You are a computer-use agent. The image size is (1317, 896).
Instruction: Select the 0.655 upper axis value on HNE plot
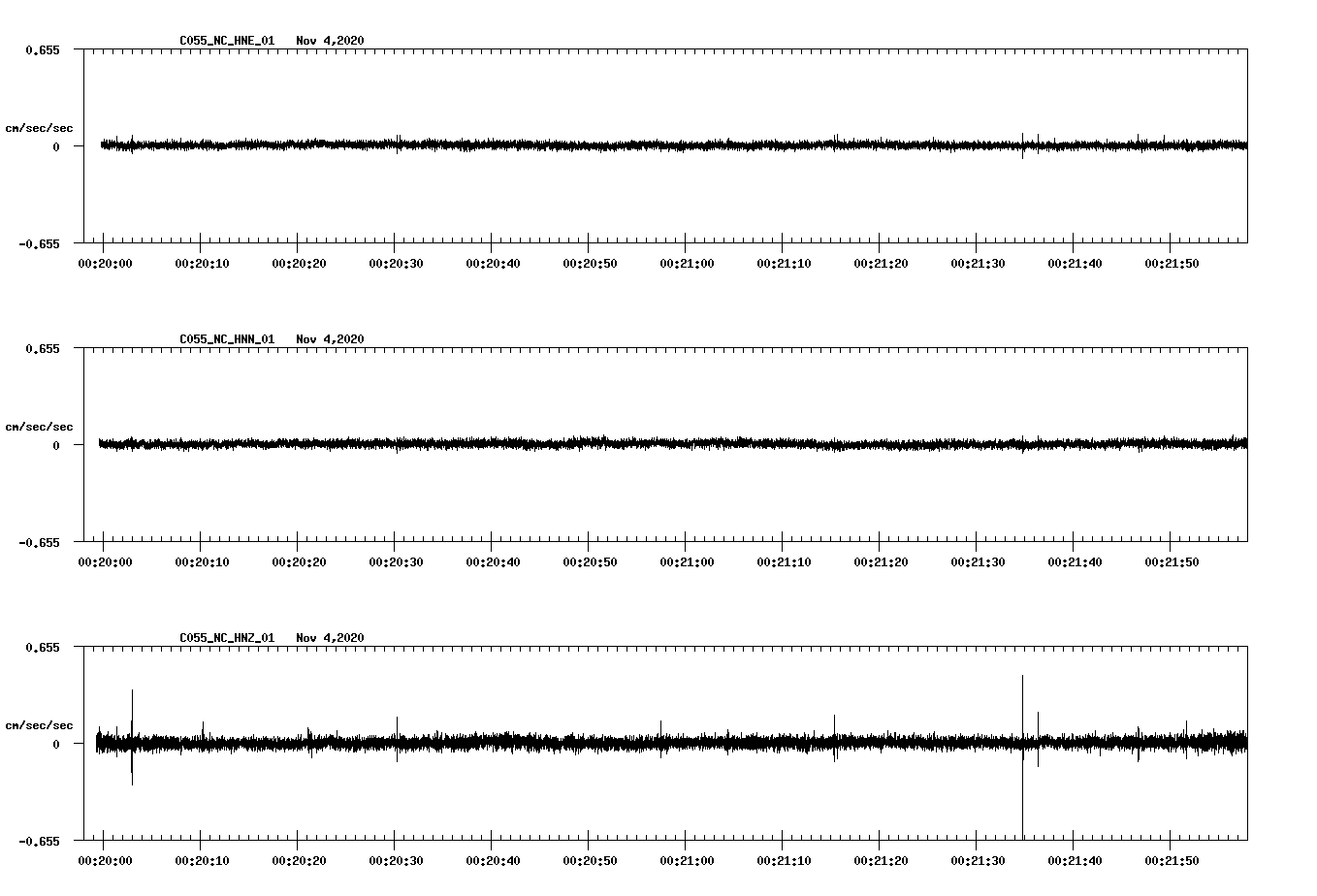[45, 48]
